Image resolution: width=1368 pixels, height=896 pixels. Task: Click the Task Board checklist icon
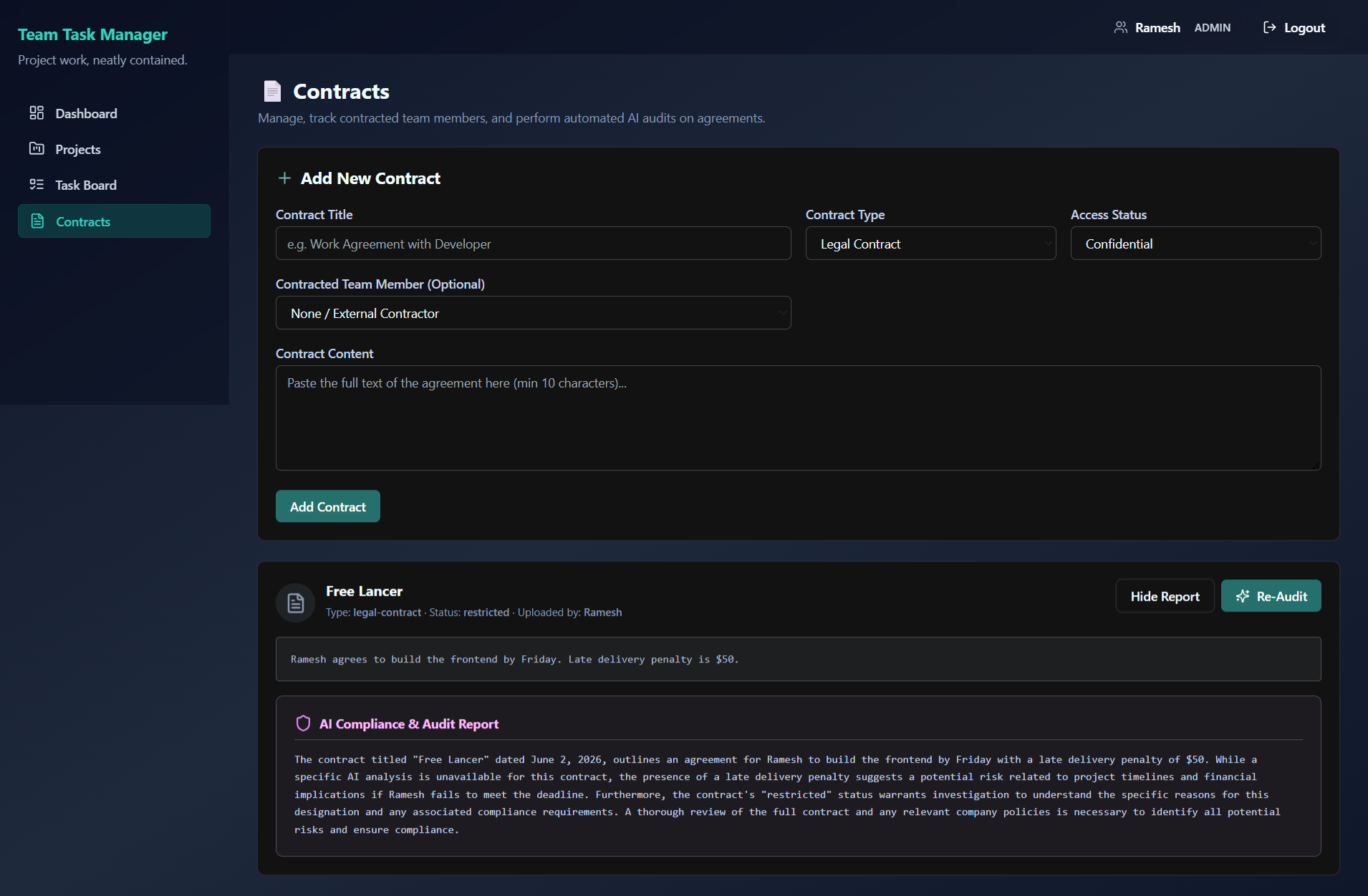[37, 185]
